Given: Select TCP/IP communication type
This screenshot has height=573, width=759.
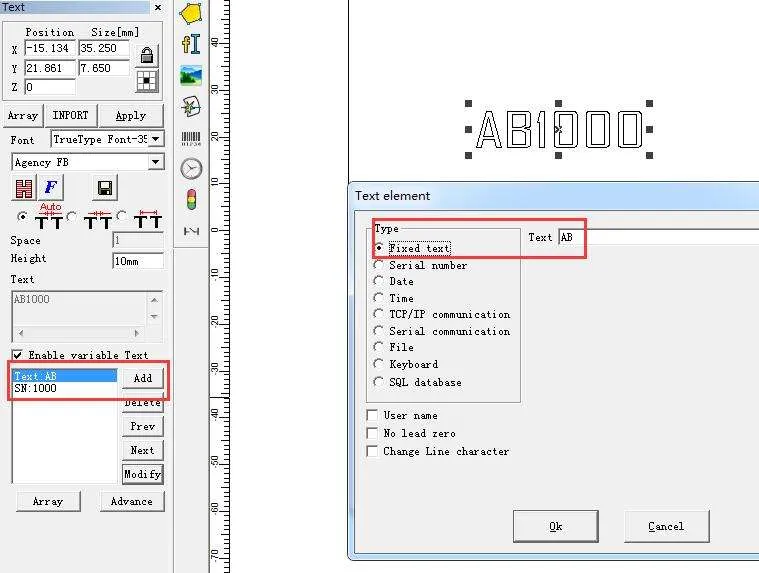Looking at the screenshot, I should click(x=379, y=314).
